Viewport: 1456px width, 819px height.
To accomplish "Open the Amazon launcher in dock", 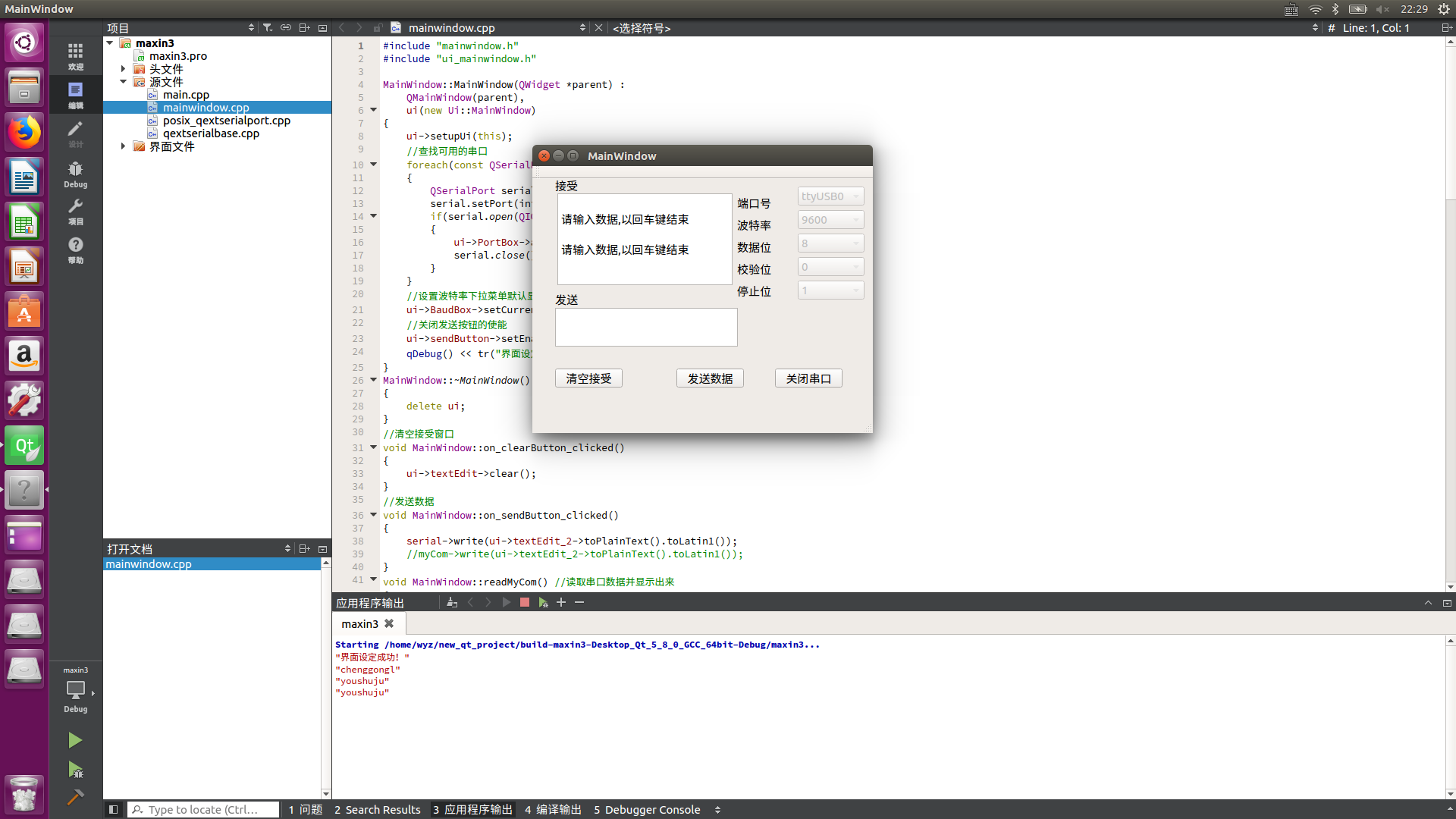I will [x=24, y=356].
